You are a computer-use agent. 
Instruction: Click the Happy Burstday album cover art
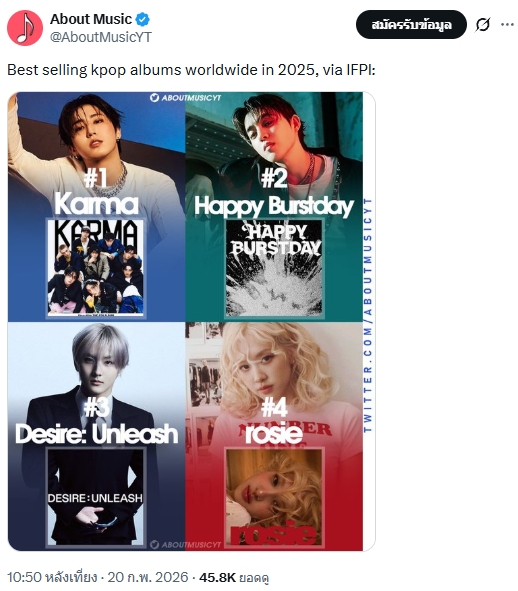pos(274,268)
